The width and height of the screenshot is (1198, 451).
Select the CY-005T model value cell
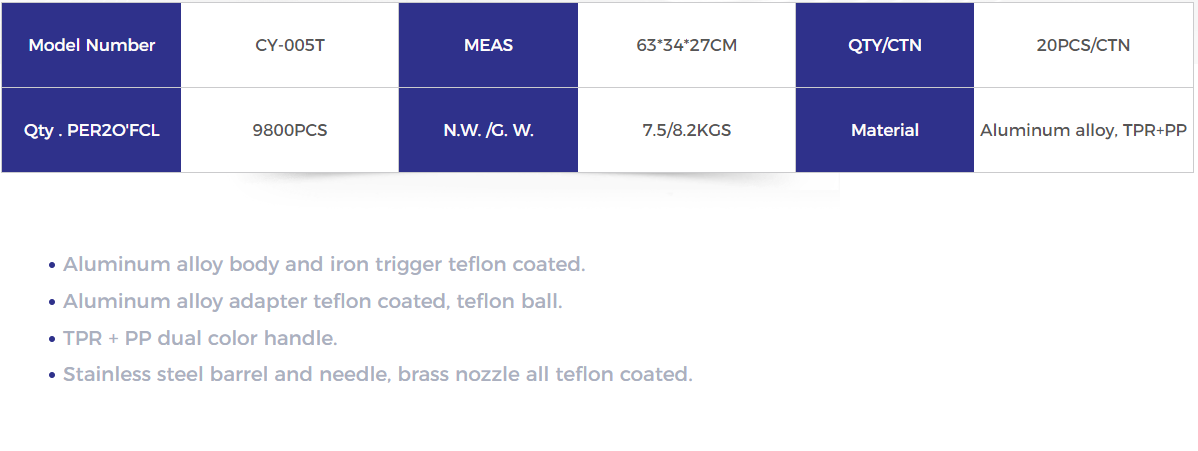tap(290, 45)
